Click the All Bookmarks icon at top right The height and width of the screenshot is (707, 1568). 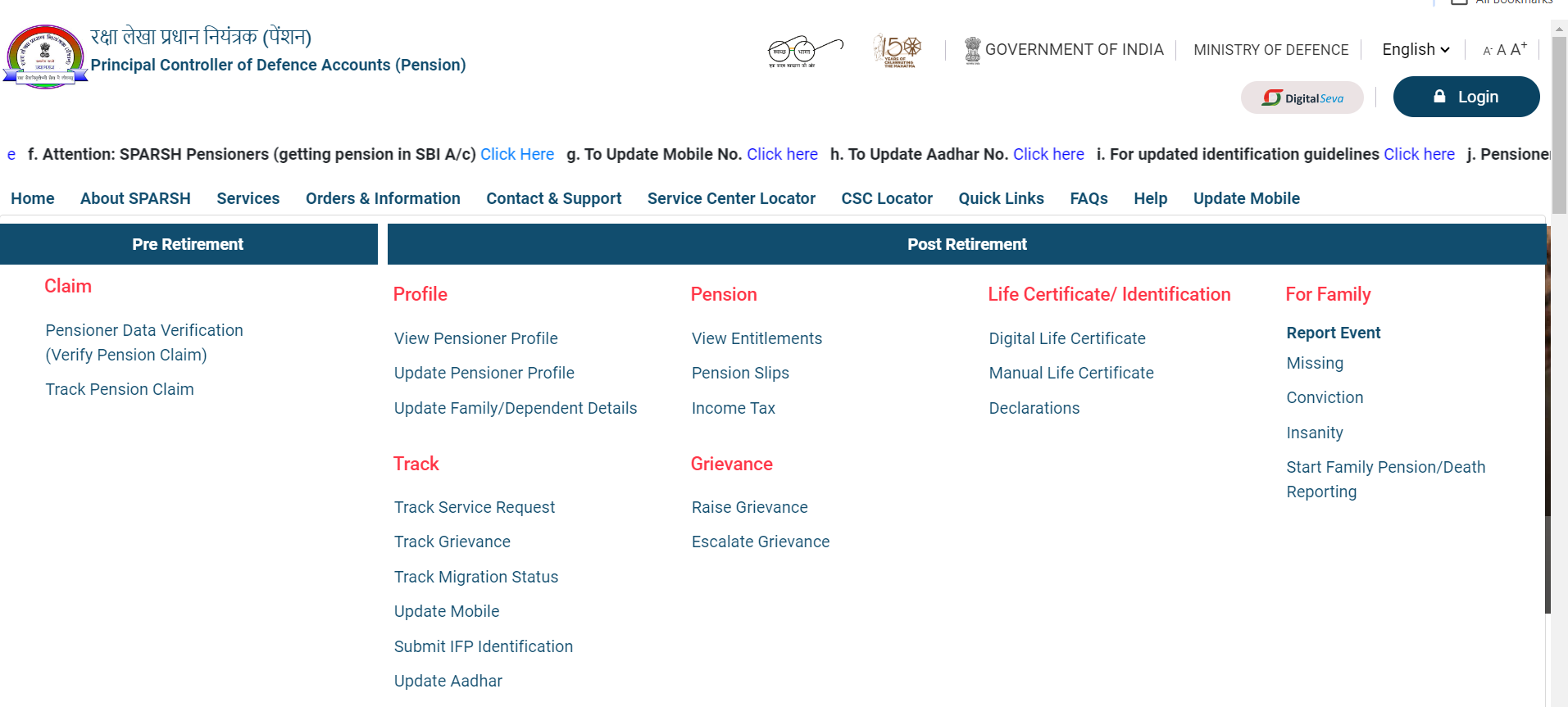point(1459,3)
